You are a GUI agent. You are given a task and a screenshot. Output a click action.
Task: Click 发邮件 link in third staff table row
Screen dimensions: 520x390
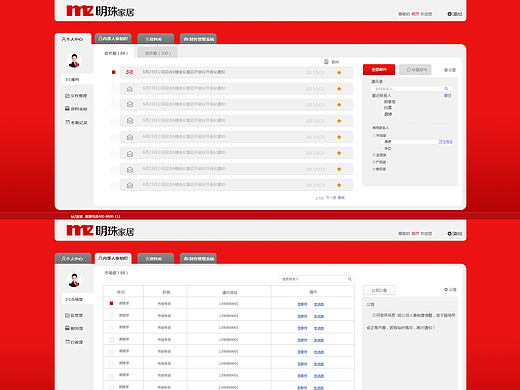point(302,328)
